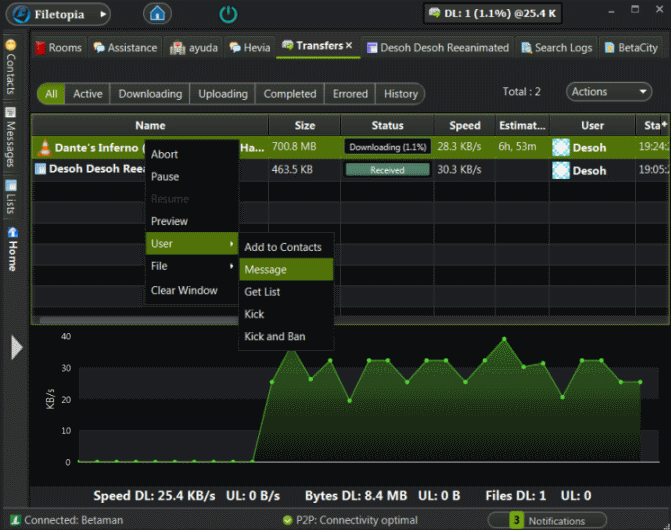Click Desoh avatar in the Received row

coord(561,170)
